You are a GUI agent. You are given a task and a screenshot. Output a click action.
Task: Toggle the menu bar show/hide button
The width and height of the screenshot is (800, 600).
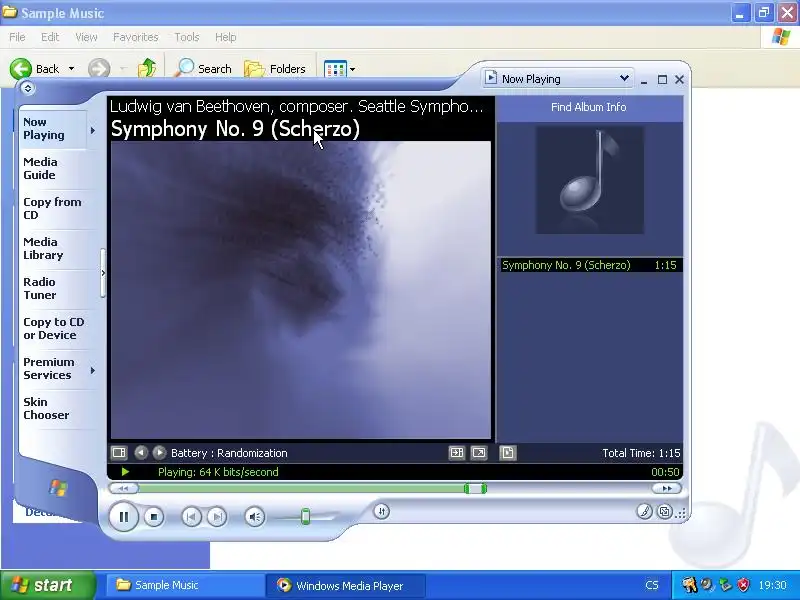tap(28, 88)
